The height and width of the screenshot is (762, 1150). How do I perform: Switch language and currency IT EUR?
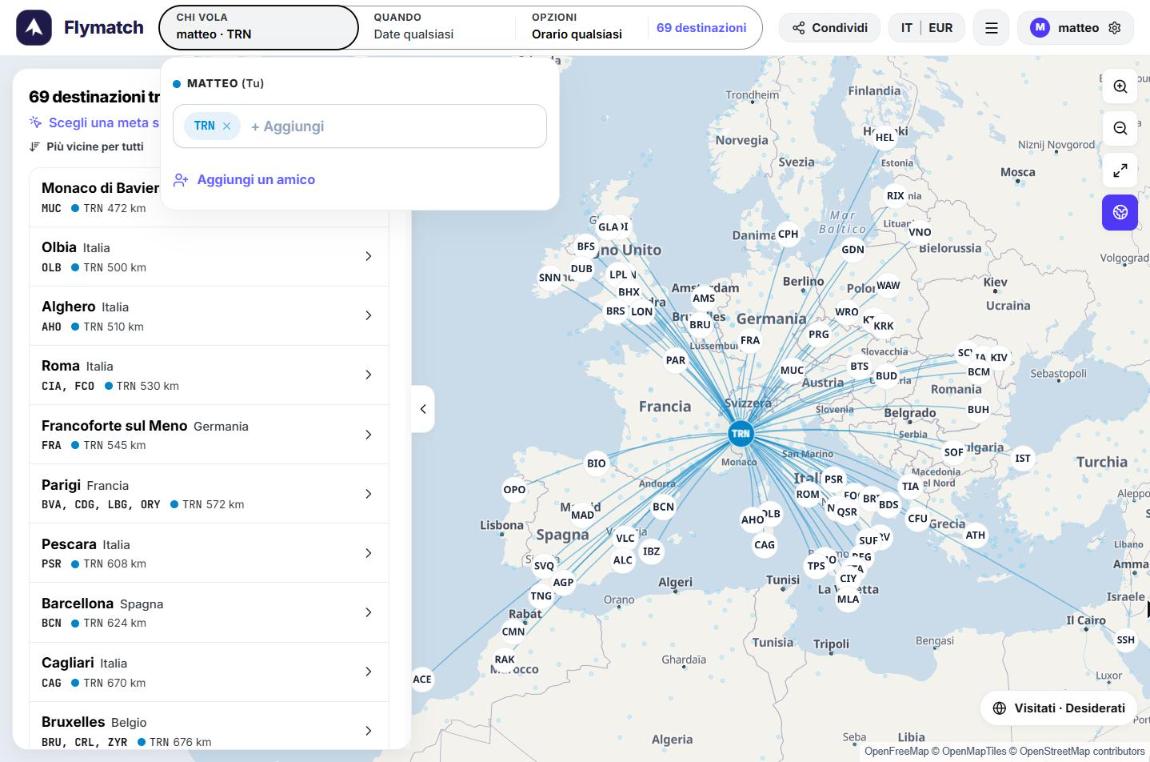tap(926, 28)
